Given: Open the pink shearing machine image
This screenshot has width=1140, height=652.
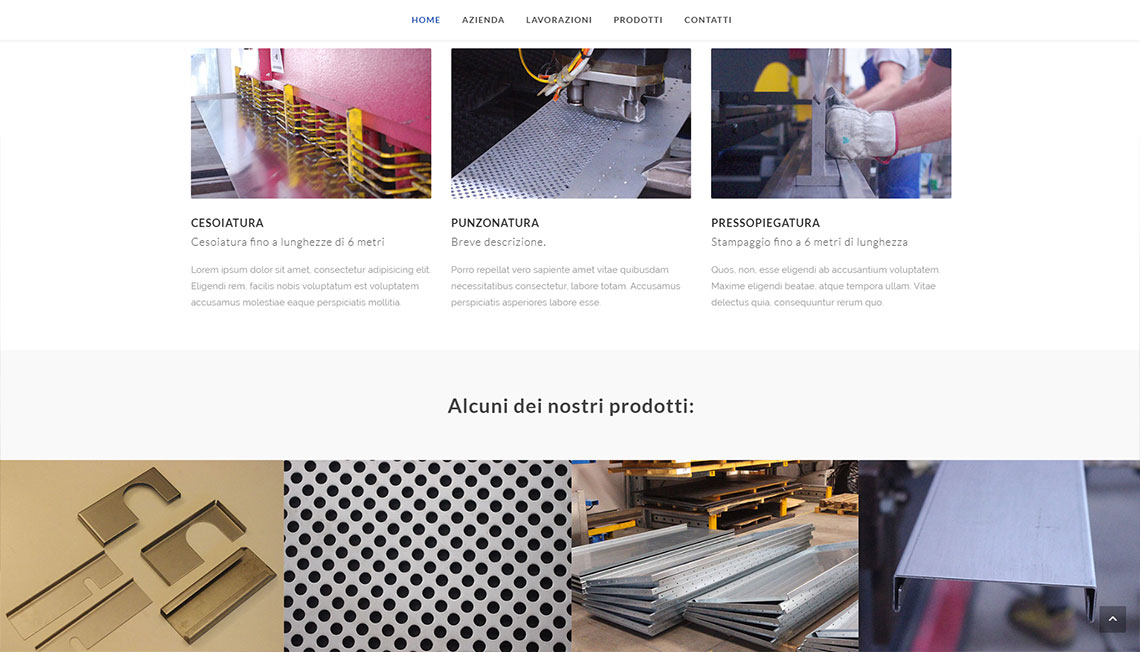Looking at the screenshot, I should 310,124.
